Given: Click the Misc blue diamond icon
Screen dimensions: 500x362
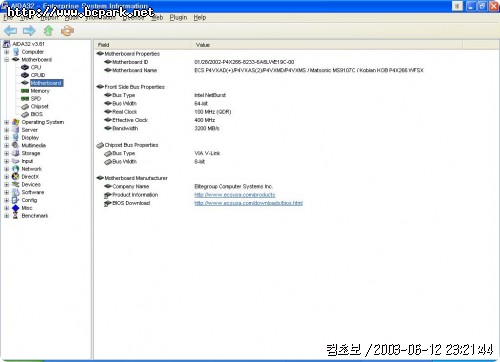Looking at the screenshot, I should 16,208.
